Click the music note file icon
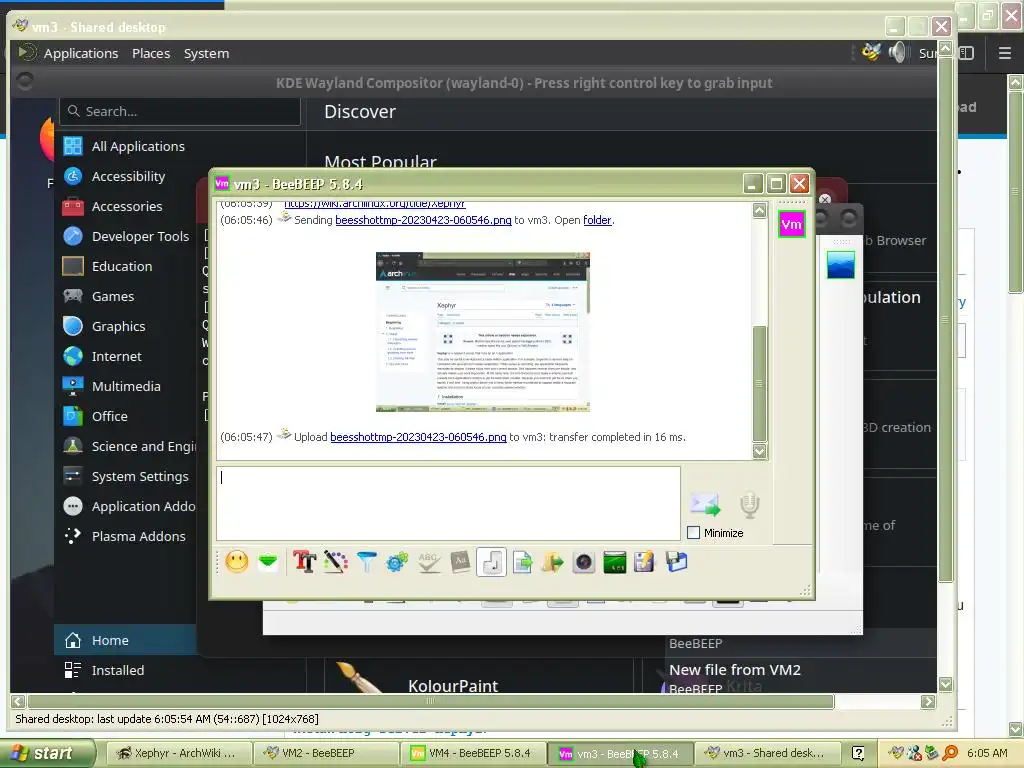Image resolution: width=1024 pixels, height=768 pixels. point(491,562)
